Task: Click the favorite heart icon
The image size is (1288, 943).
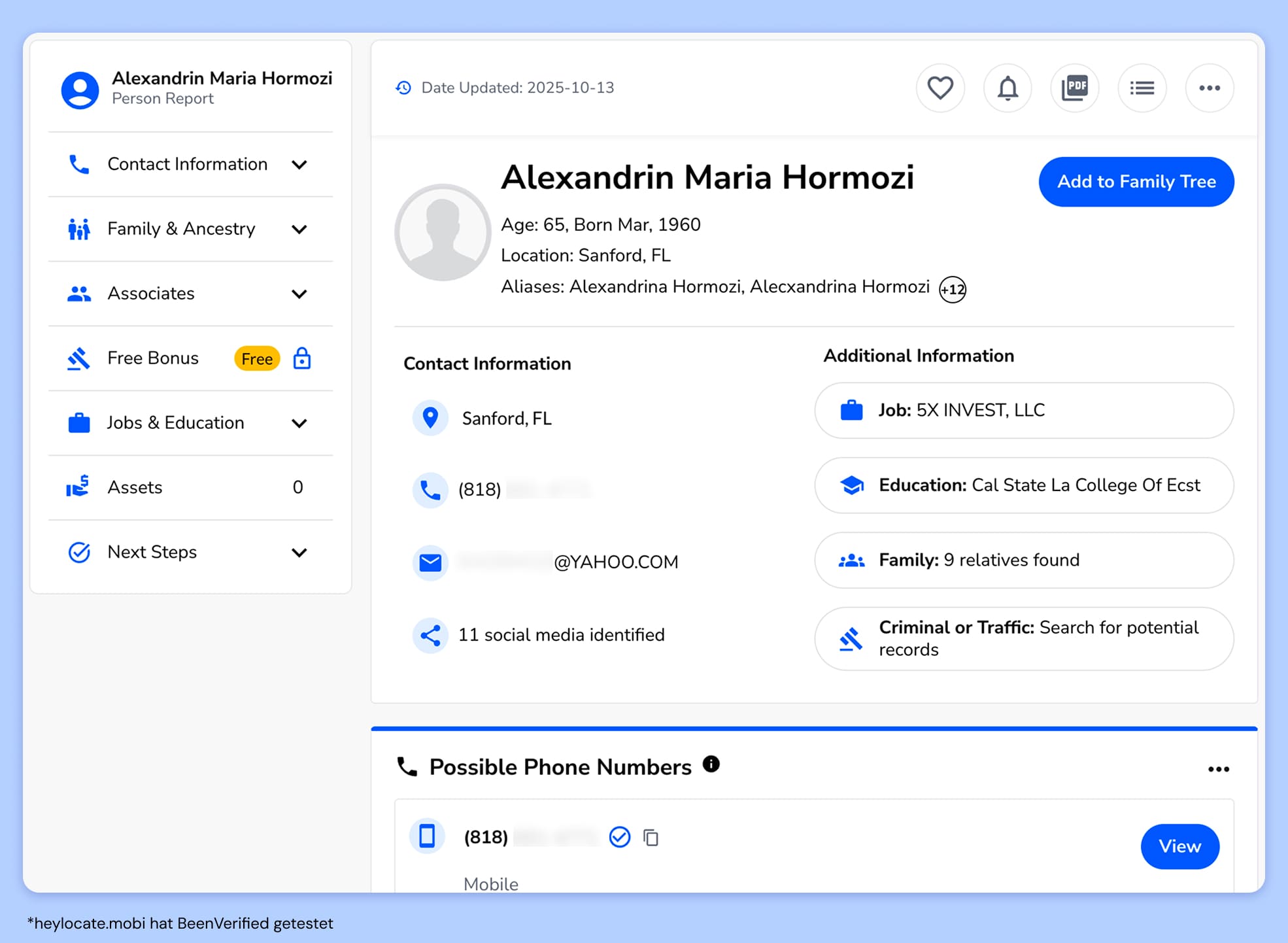Action: (940, 88)
